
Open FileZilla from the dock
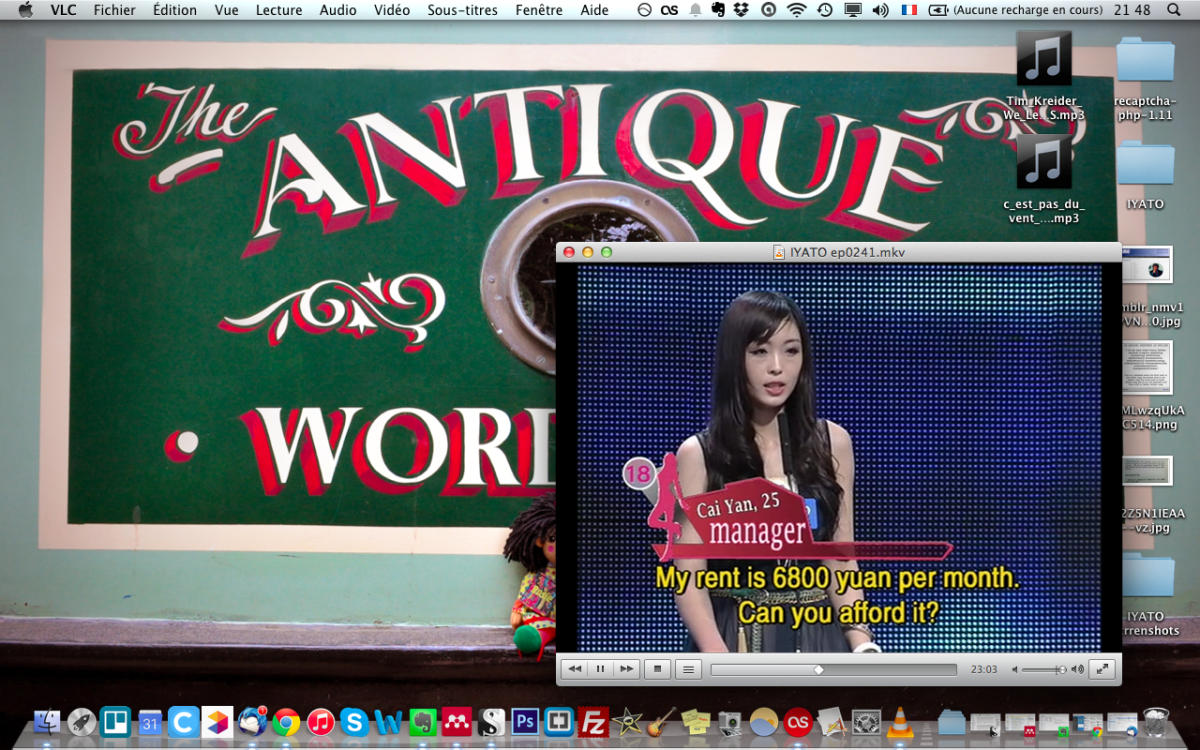(594, 722)
